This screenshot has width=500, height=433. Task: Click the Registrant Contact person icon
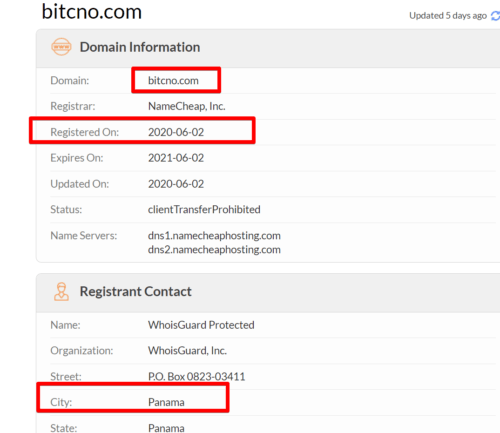tap(61, 292)
